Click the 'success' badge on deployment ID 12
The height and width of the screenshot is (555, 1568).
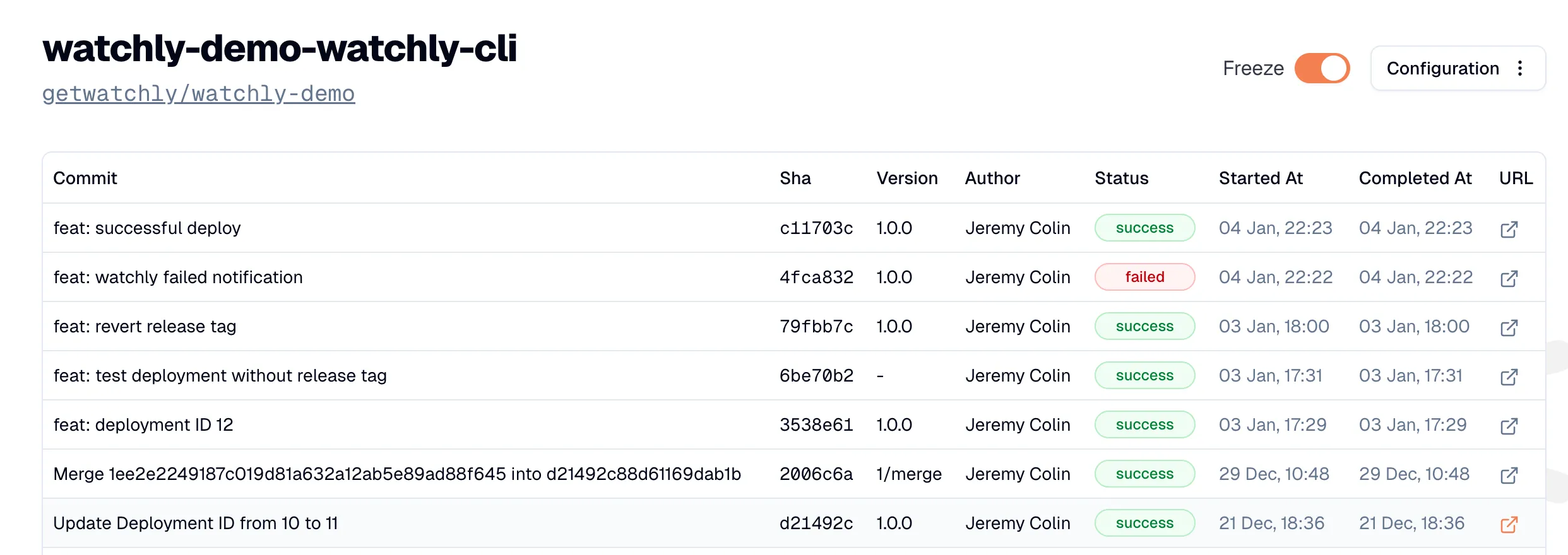point(1144,424)
